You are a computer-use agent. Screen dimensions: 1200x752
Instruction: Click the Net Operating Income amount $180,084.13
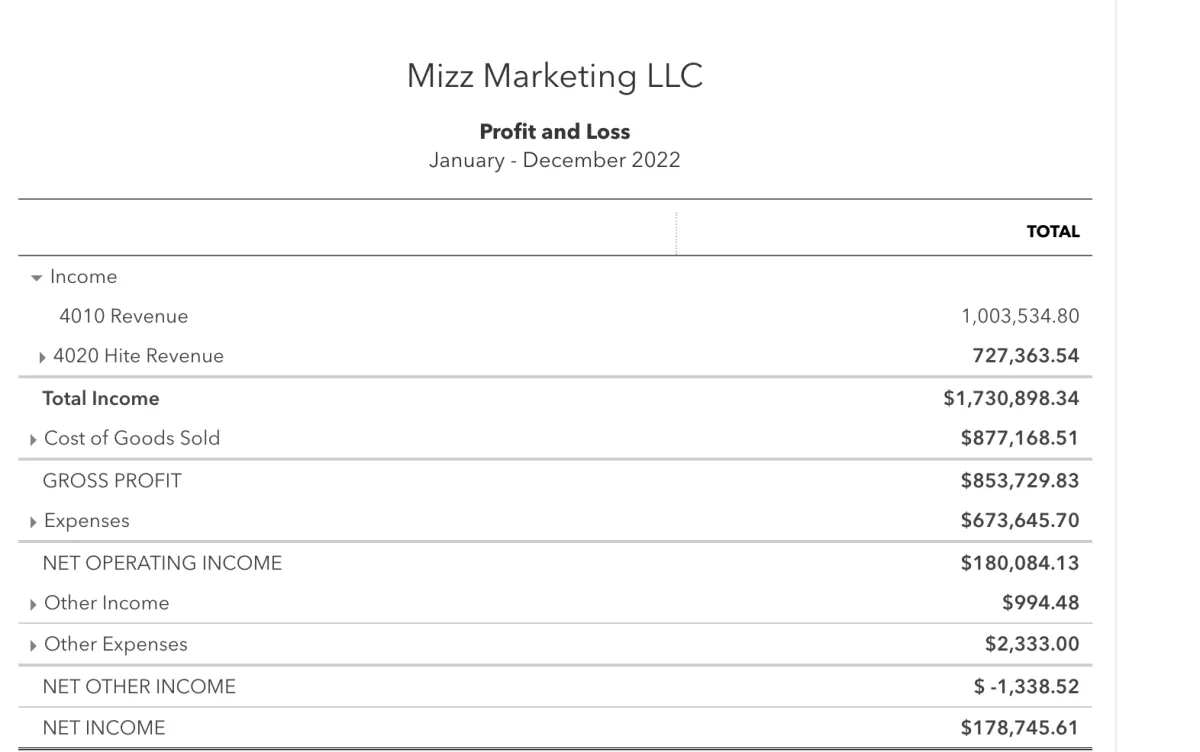[x=1020, y=563]
